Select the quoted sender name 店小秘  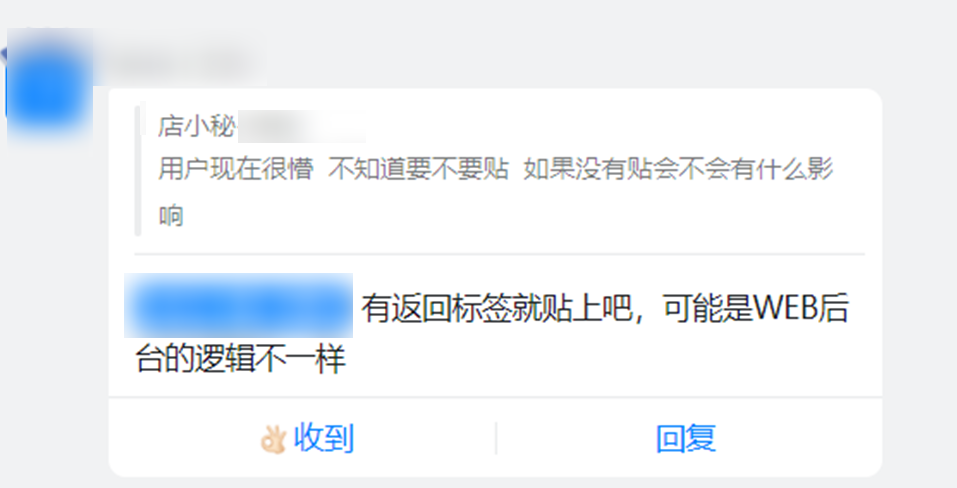point(197,126)
